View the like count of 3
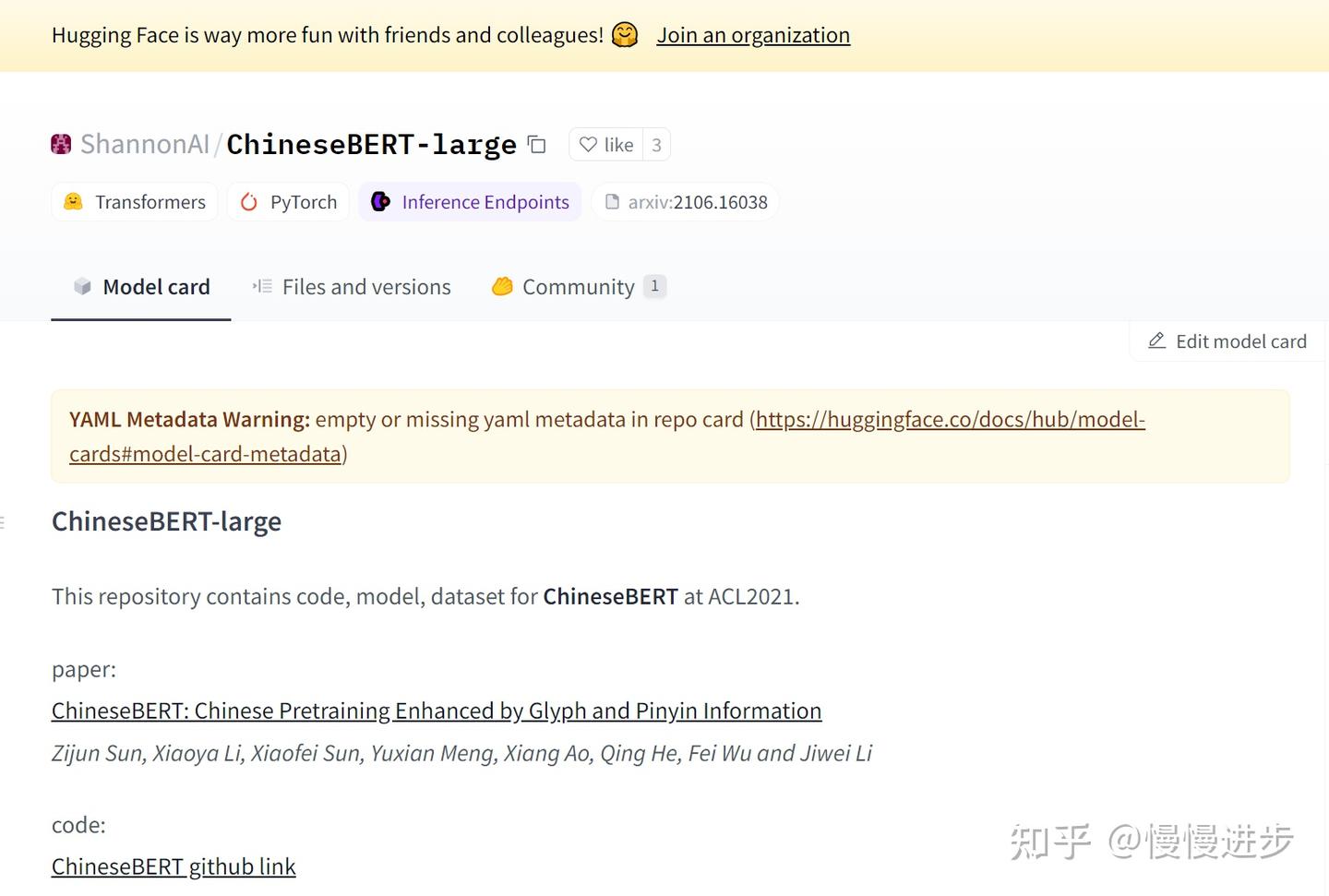 click(655, 145)
